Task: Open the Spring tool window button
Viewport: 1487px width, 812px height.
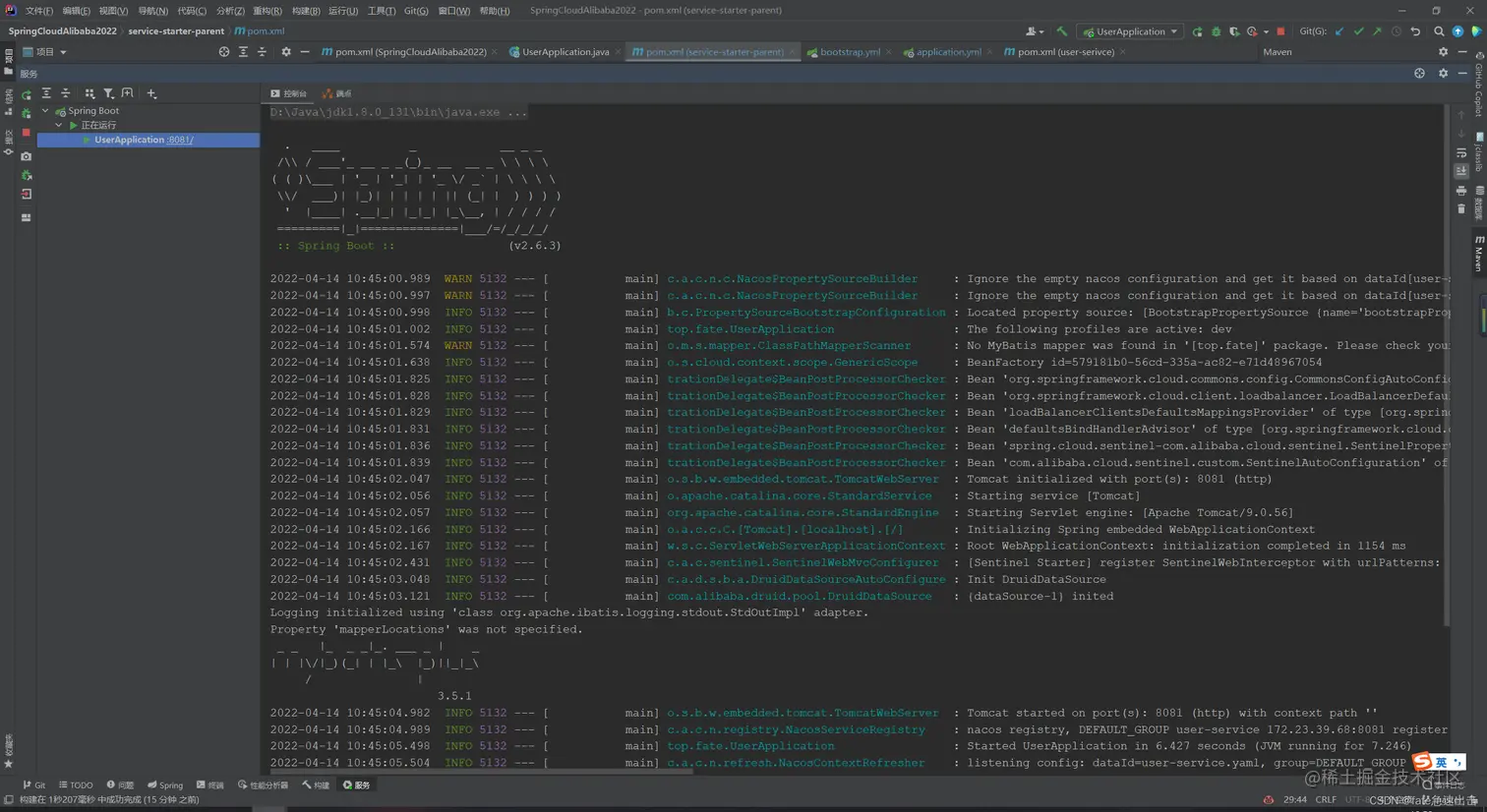Action: click(165, 784)
